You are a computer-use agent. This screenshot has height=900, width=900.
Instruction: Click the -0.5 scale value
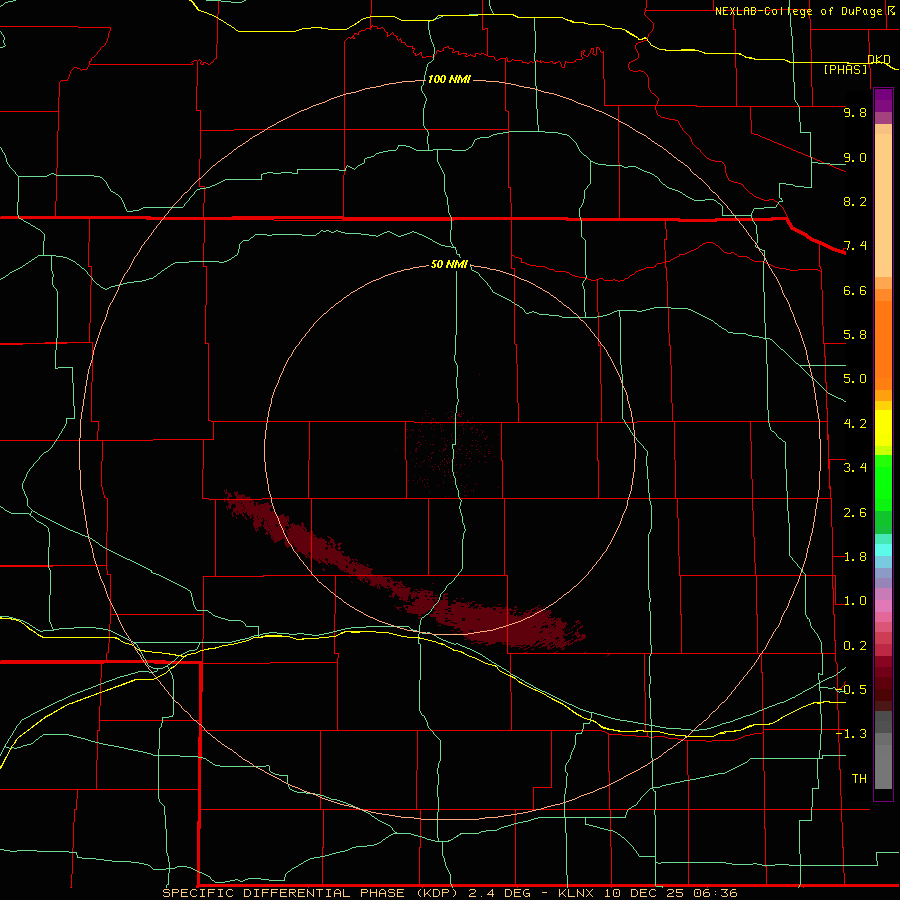click(x=852, y=690)
